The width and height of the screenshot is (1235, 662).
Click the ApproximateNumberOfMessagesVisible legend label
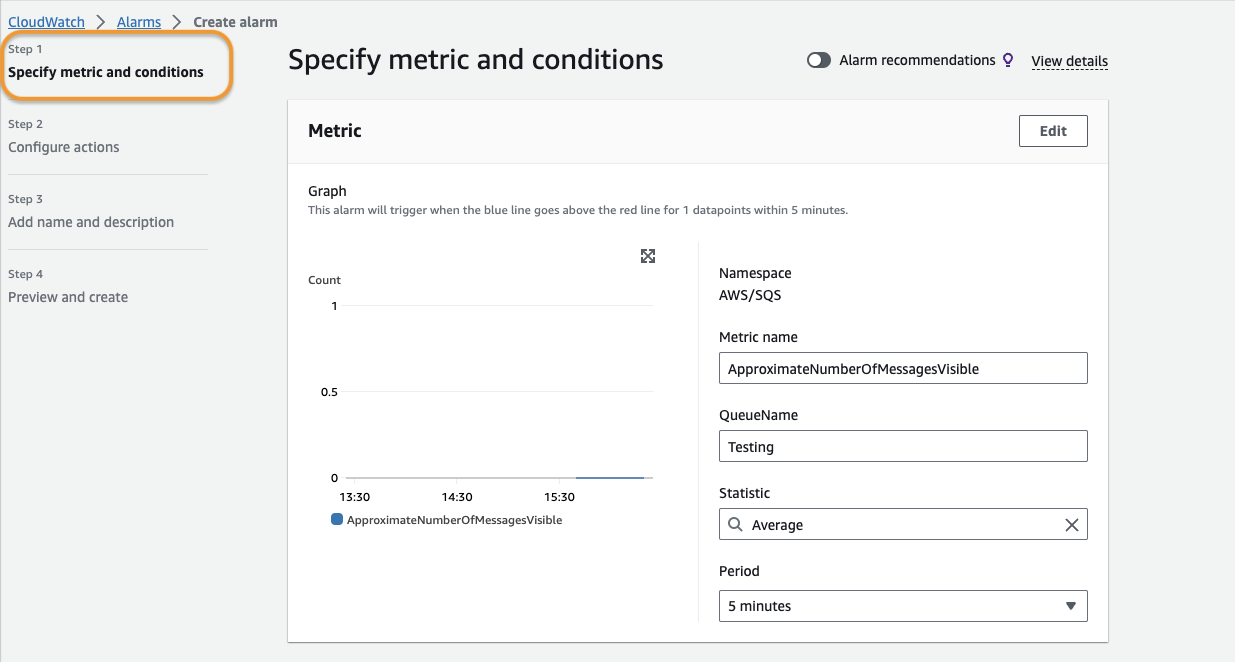[x=454, y=520]
